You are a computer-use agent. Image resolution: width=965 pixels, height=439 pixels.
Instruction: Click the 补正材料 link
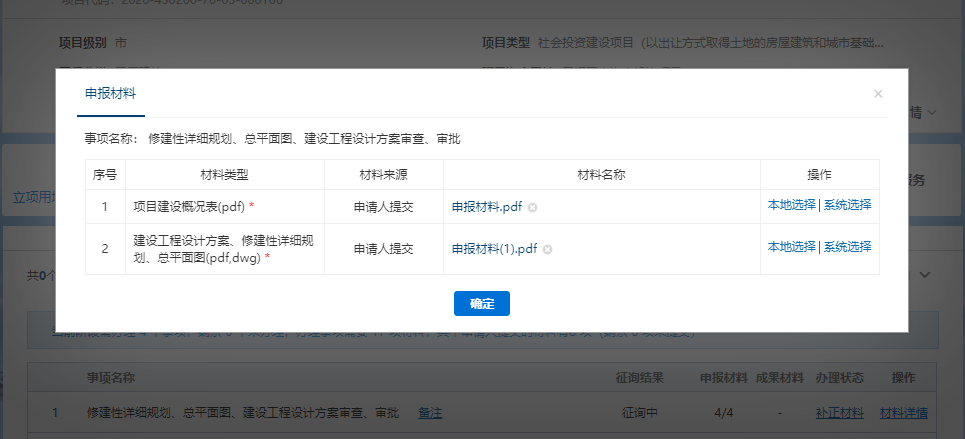tap(839, 413)
